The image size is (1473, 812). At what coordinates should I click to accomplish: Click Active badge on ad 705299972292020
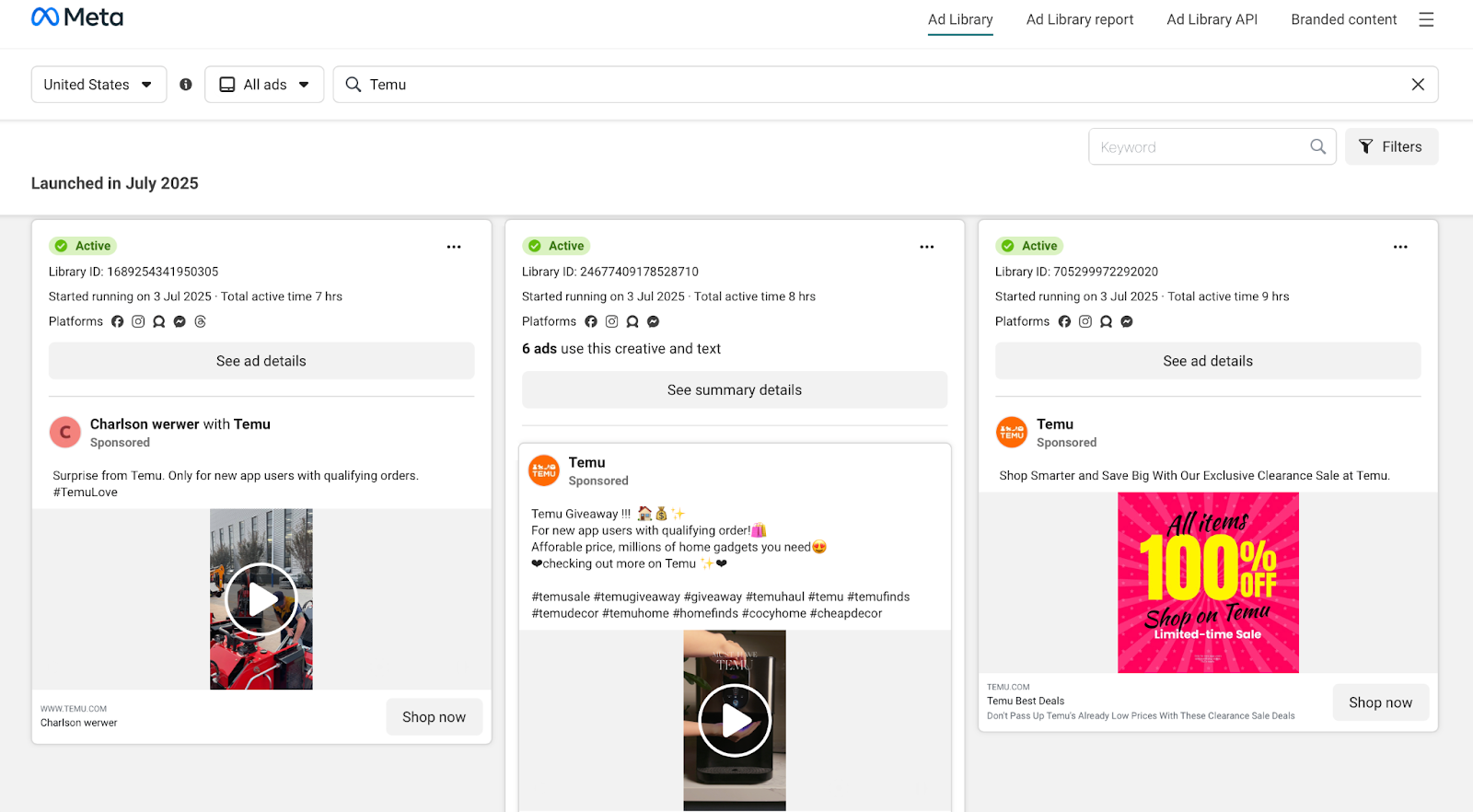coord(1029,246)
